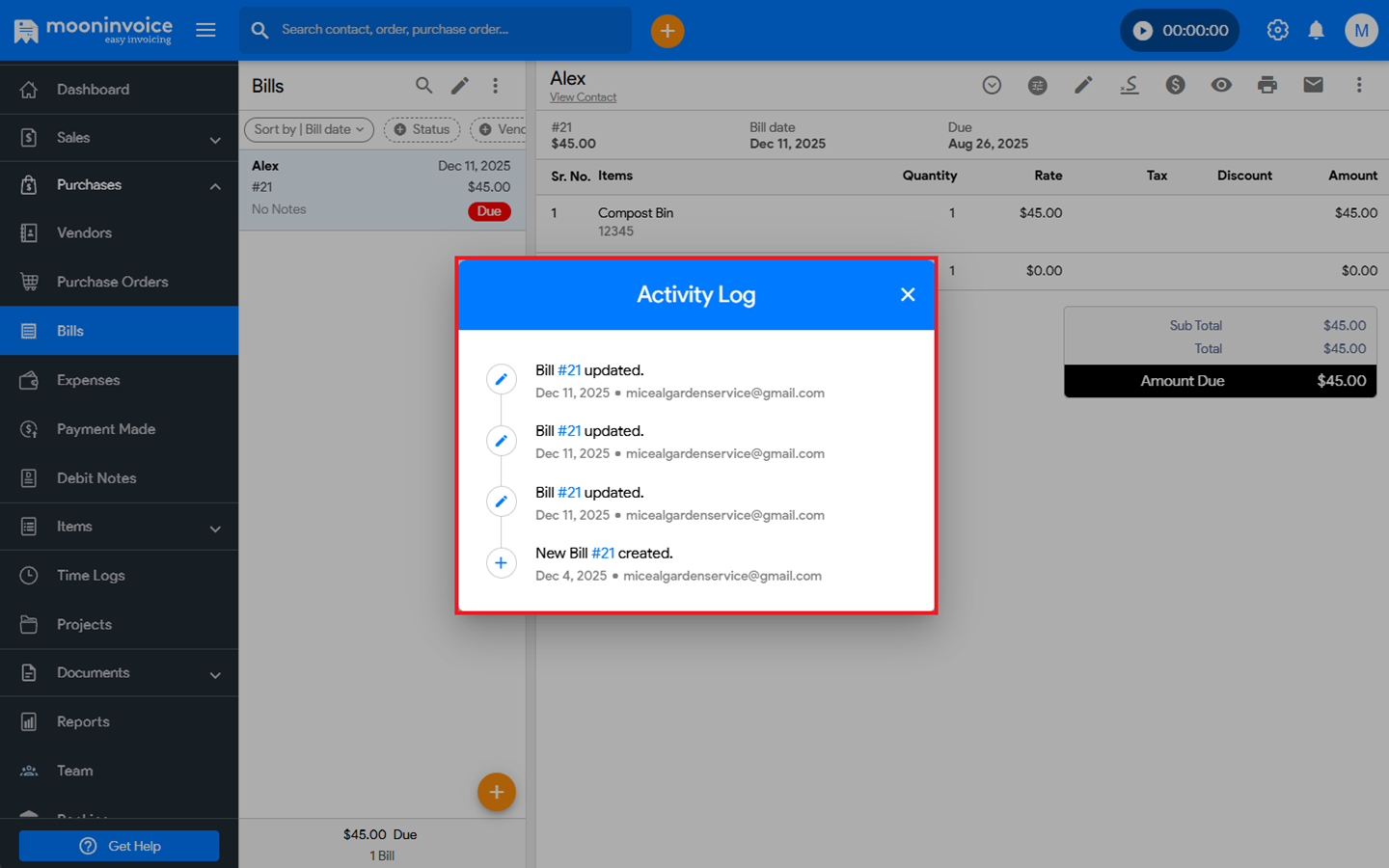Add the Status filter chip
Screen dimensions: 1389x868
point(422,129)
